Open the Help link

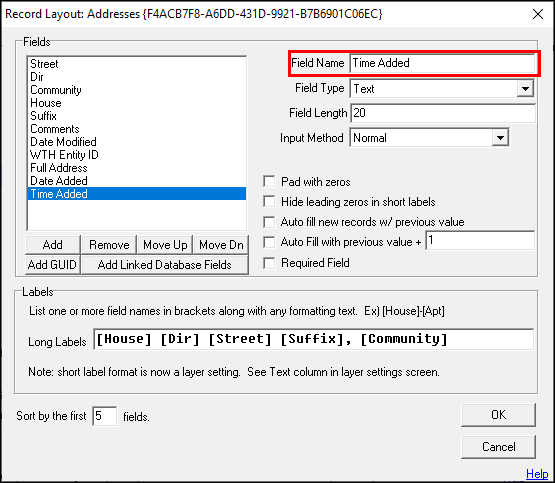pyautogui.click(x=537, y=473)
